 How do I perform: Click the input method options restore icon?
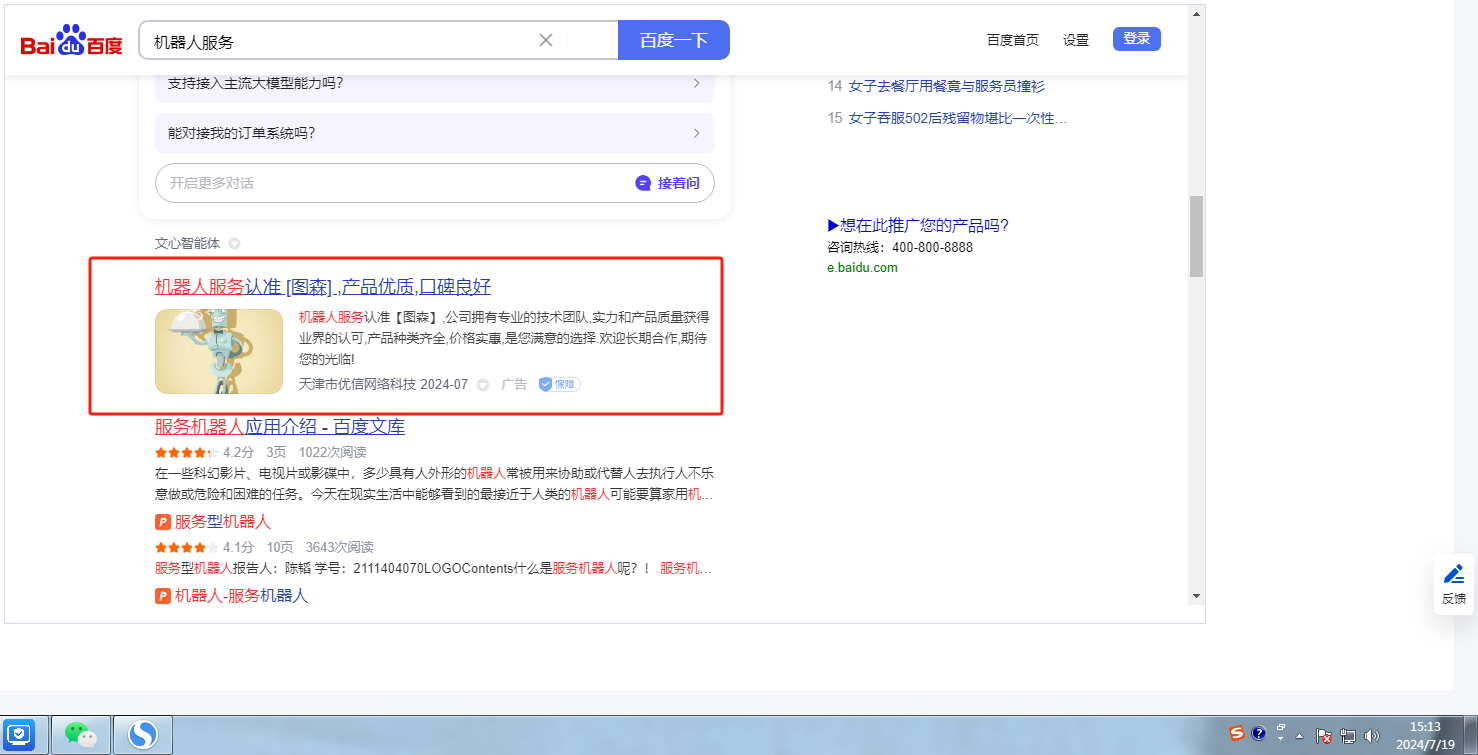click(x=1281, y=728)
